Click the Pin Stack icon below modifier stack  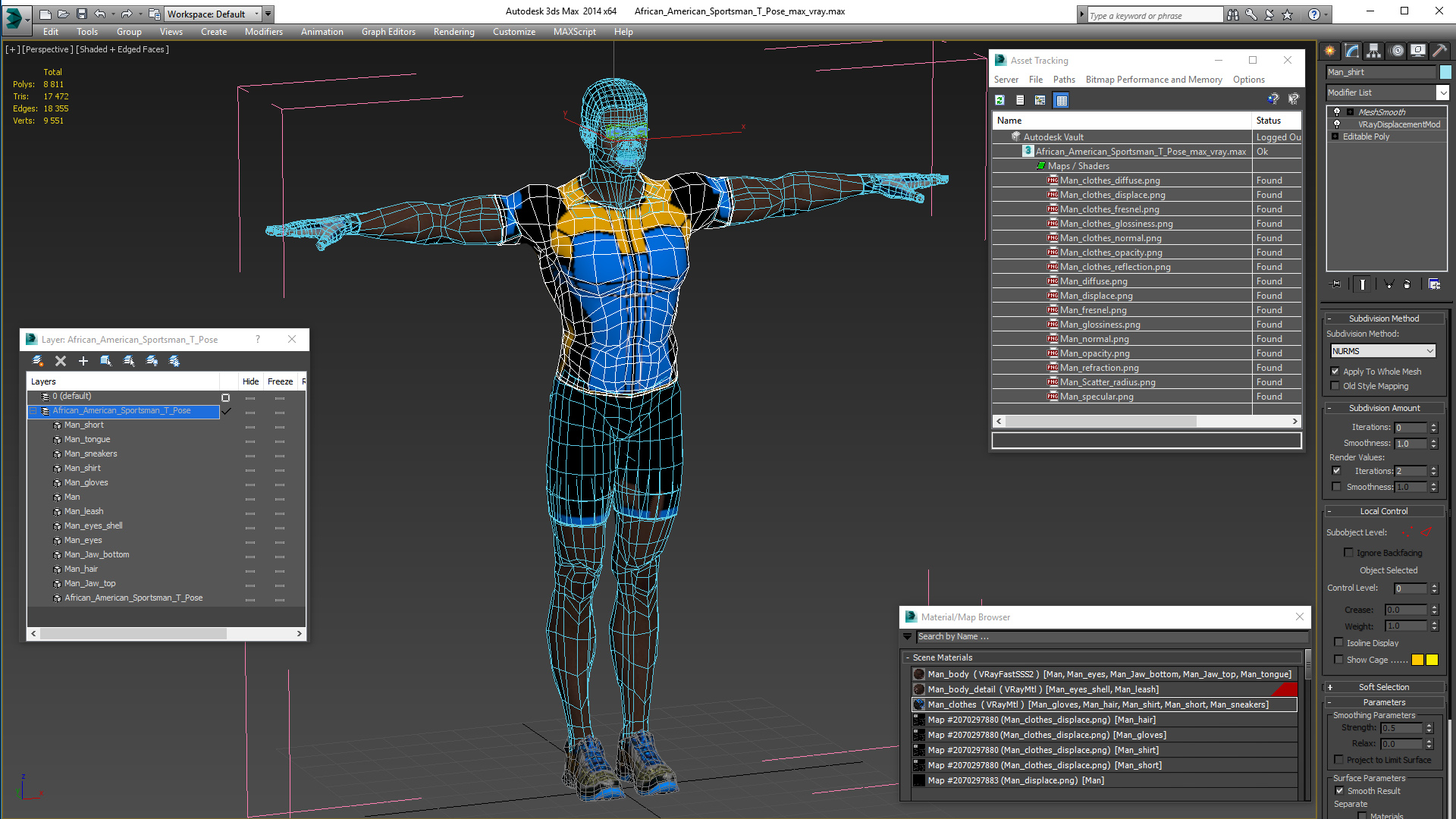click(1336, 284)
